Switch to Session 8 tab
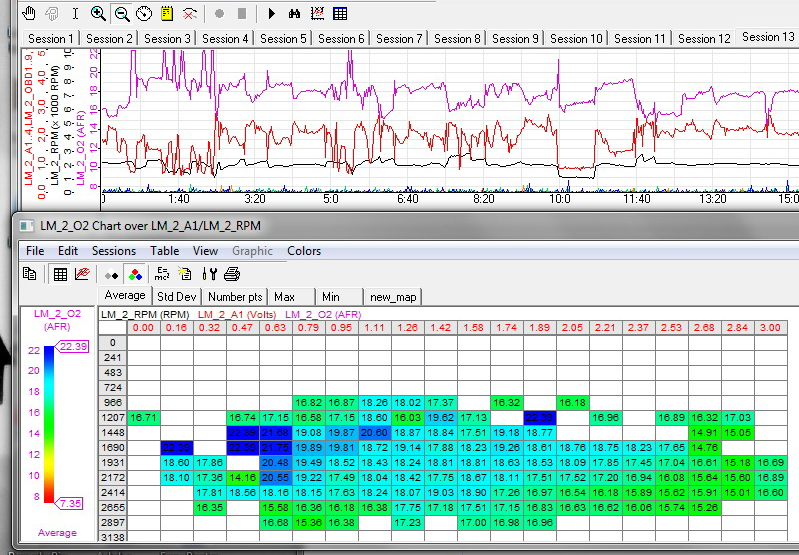This screenshot has height=555, width=799. click(457, 39)
